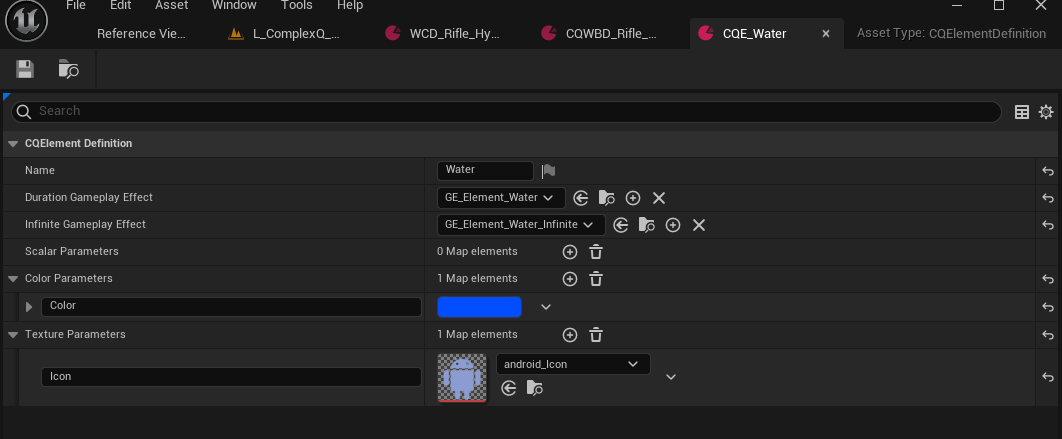Collapse the Color Parameters section
This screenshot has width=1062, height=439.
pos(13,278)
